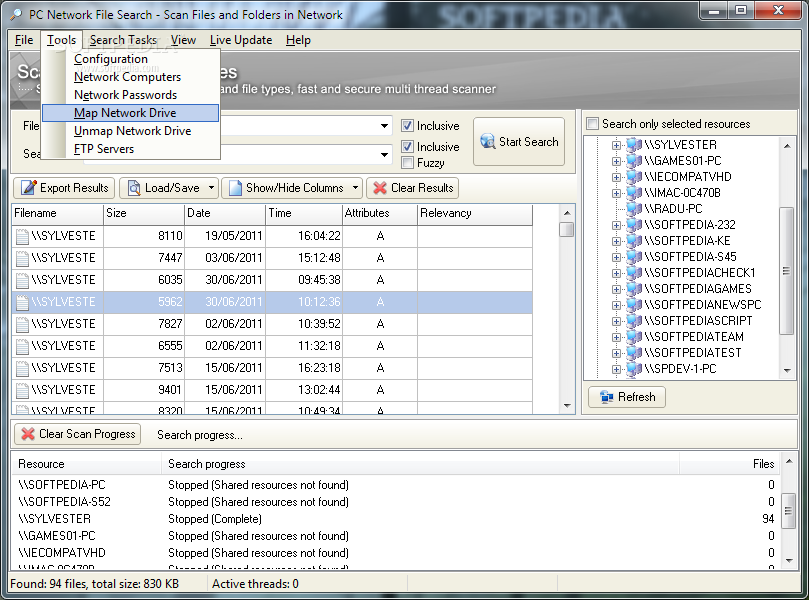
Task: Click the Load/Save magnifier document icon
Action: point(134,188)
